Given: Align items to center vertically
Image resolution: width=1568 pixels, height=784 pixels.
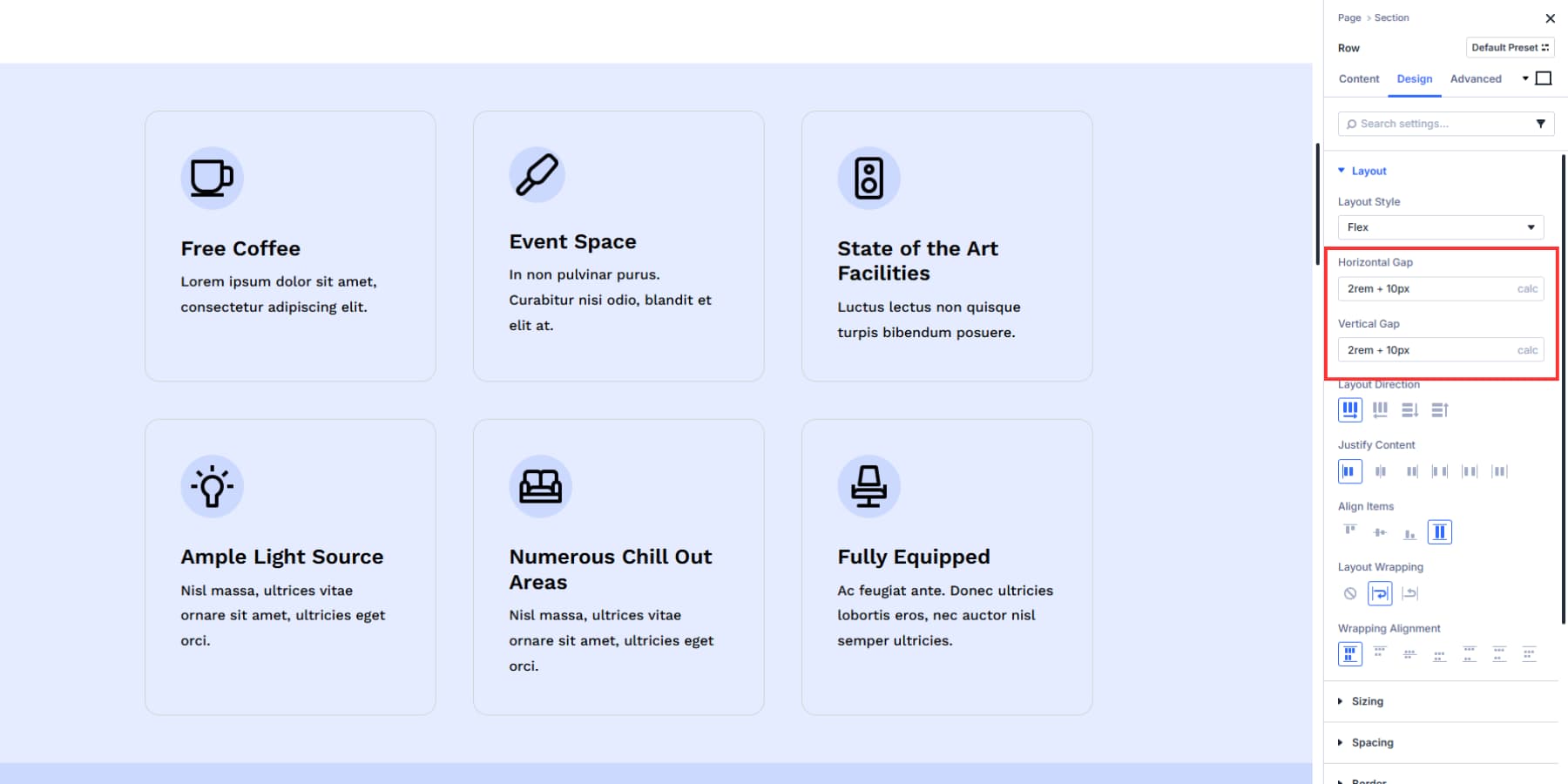Looking at the screenshot, I should 1380,532.
